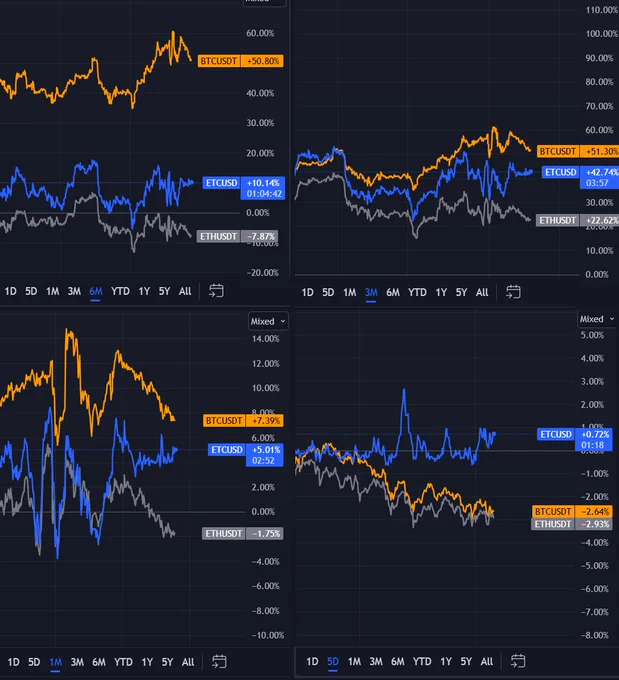The height and width of the screenshot is (680, 619).
Task: Select 1Y range in top-right chart
Action: pos(441,292)
